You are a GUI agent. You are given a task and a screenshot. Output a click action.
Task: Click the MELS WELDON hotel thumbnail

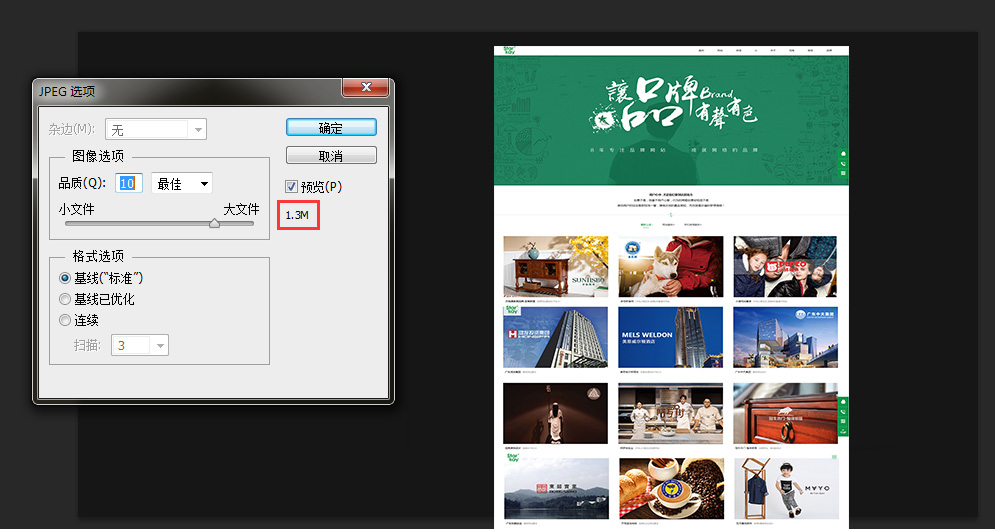point(670,337)
